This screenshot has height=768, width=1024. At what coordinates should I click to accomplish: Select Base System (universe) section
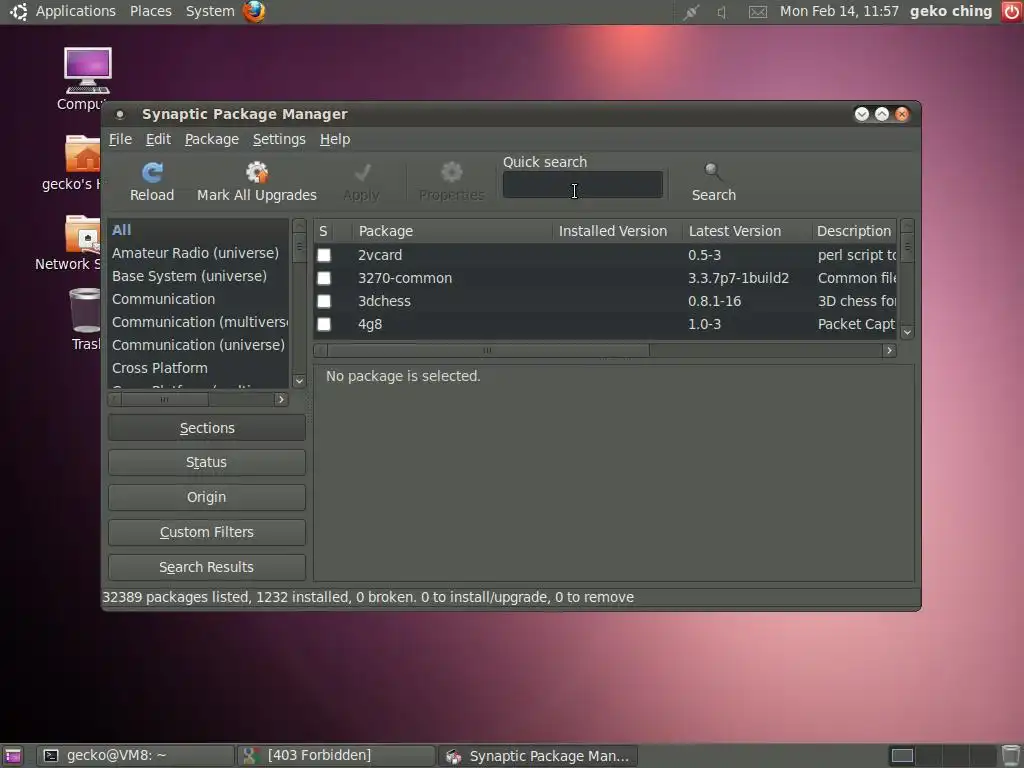[x=198, y=276]
